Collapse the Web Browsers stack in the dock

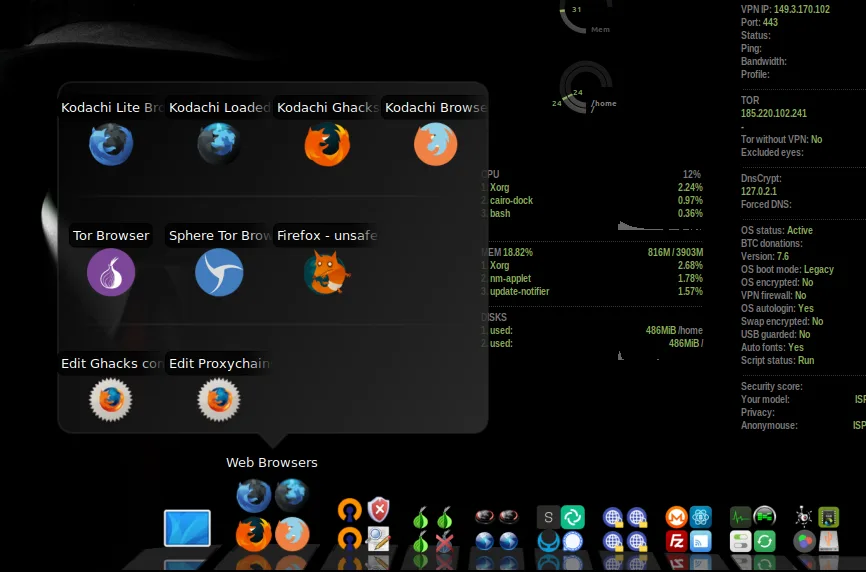[272, 515]
